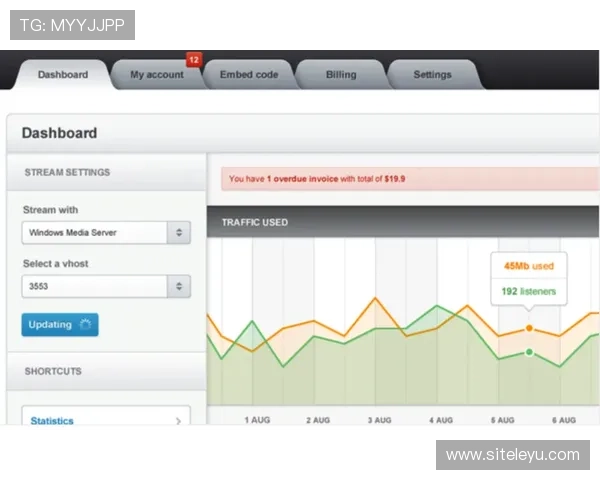Image resolution: width=600 pixels, height=480 pixels.
Task: Click the chevron arrow beside Statistics
Action: 178,421
